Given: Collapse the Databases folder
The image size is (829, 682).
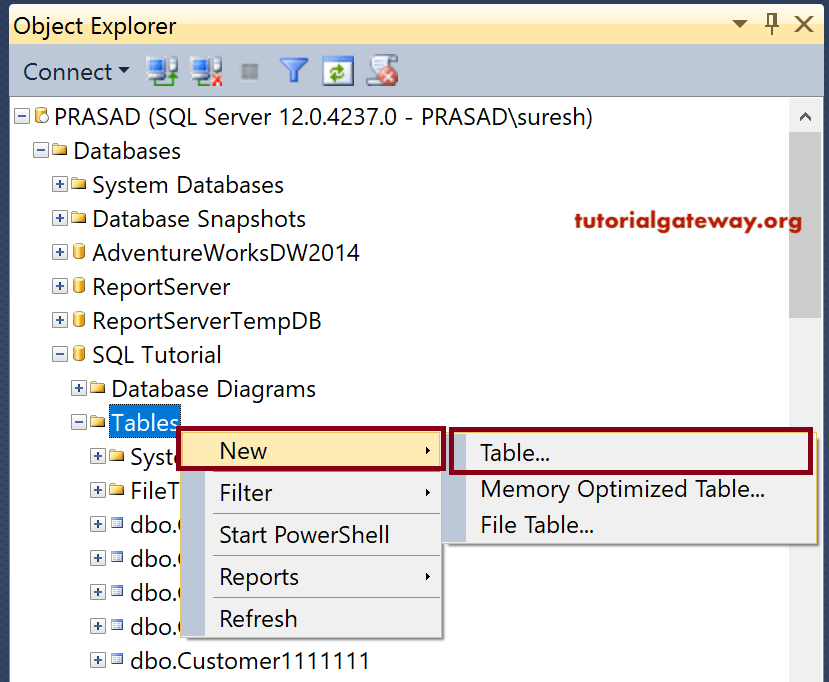Looking at the screenshot, I should (41, 150).
